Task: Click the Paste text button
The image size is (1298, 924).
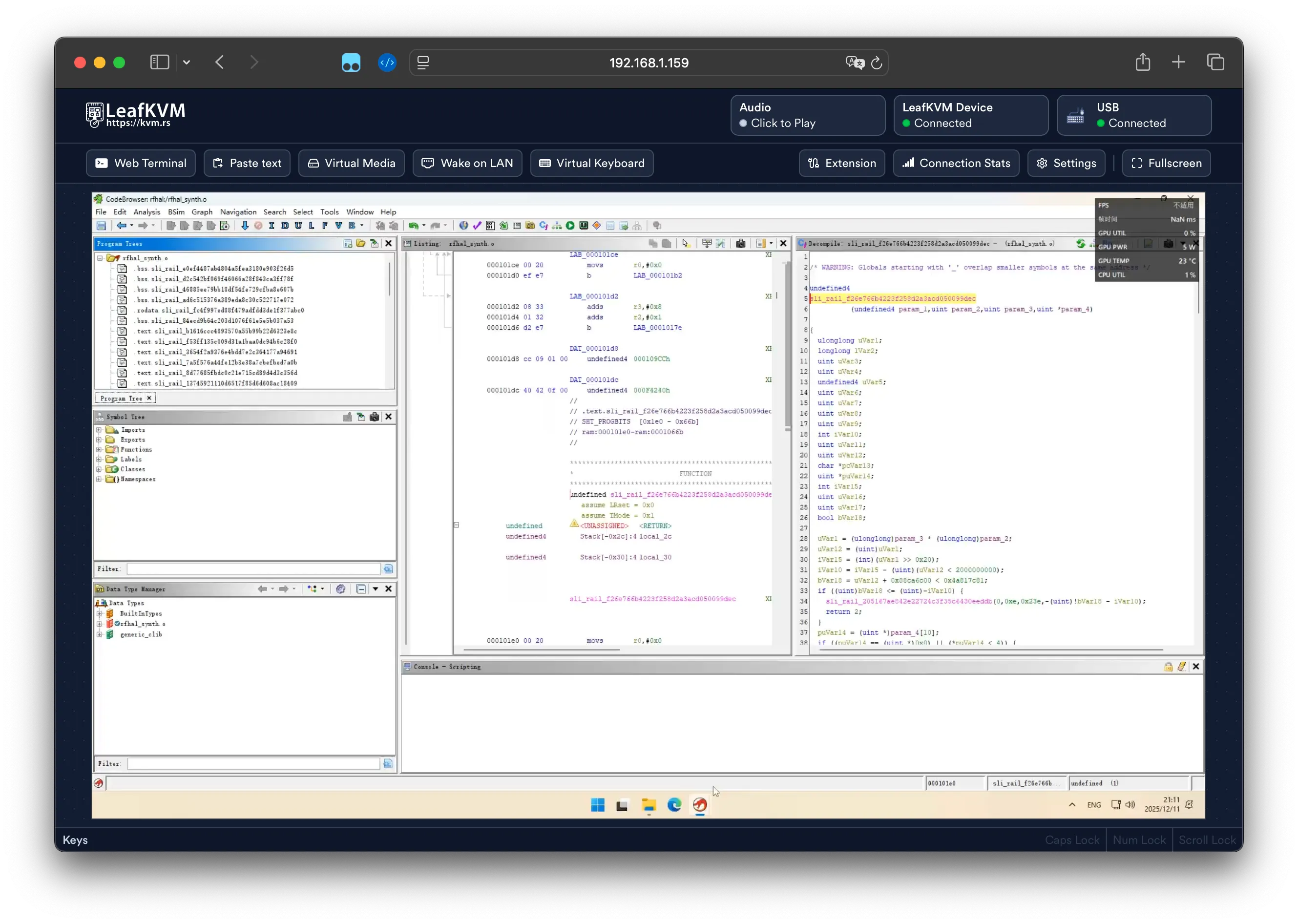Action: [x=247, y=163]
